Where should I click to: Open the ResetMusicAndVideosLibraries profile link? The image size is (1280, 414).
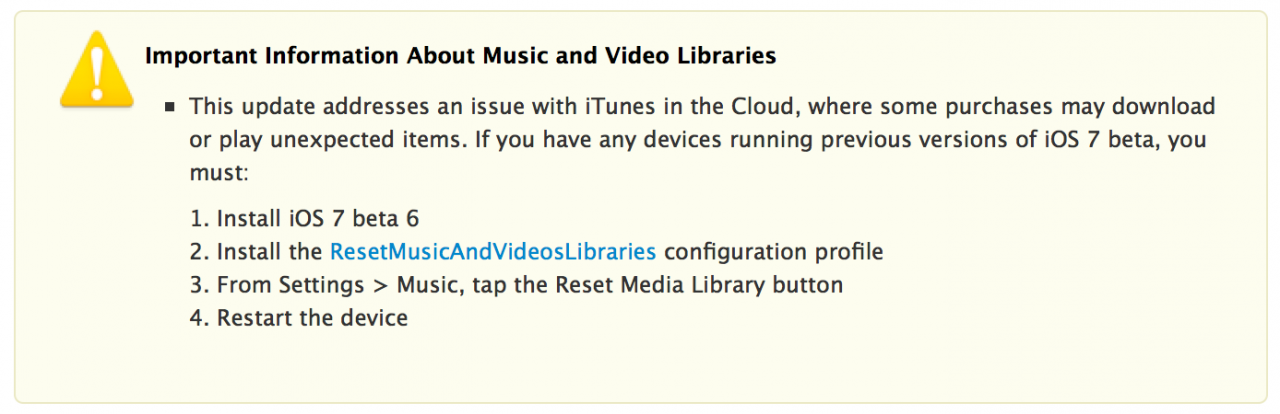[x=493, y=251]
